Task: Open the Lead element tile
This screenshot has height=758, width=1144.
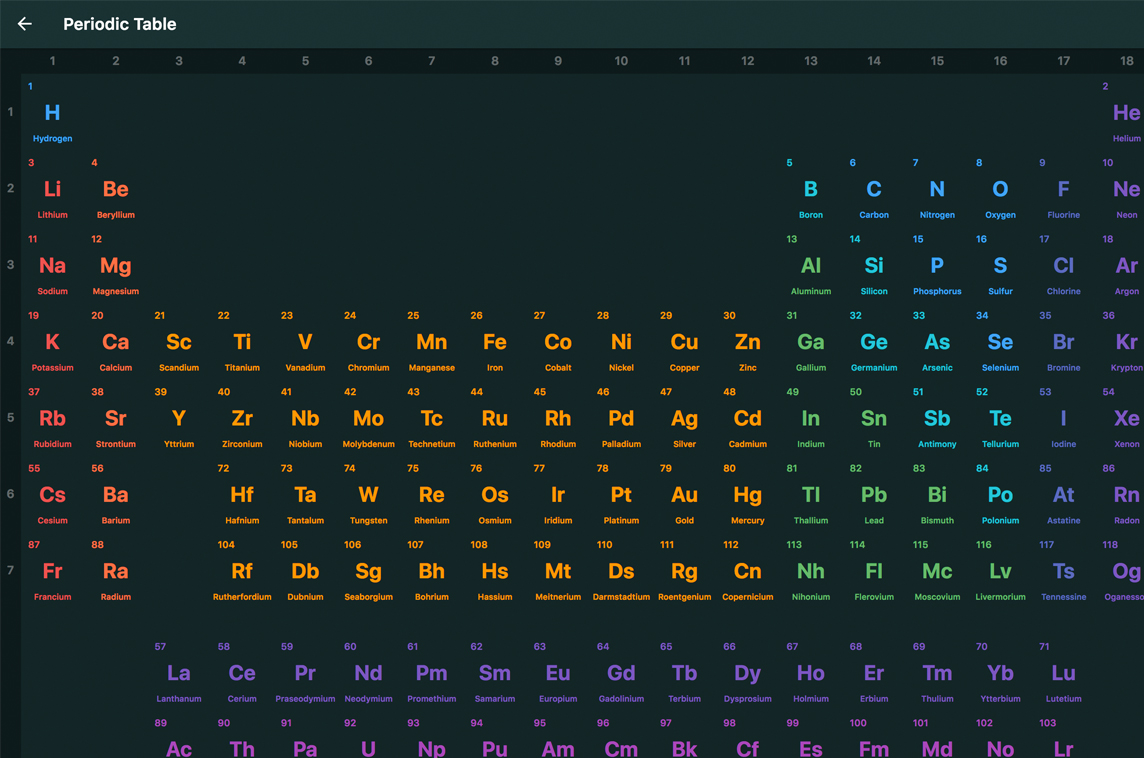Action: pyautogui.click(x=874, y=495)
